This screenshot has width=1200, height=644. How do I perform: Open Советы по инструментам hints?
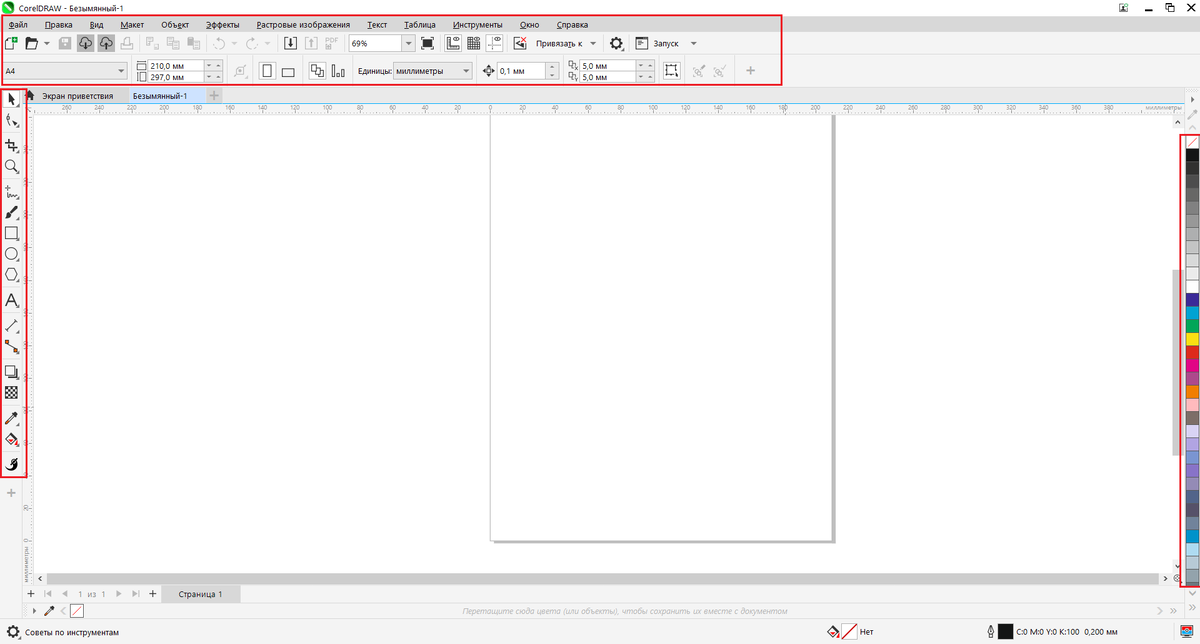62,632
